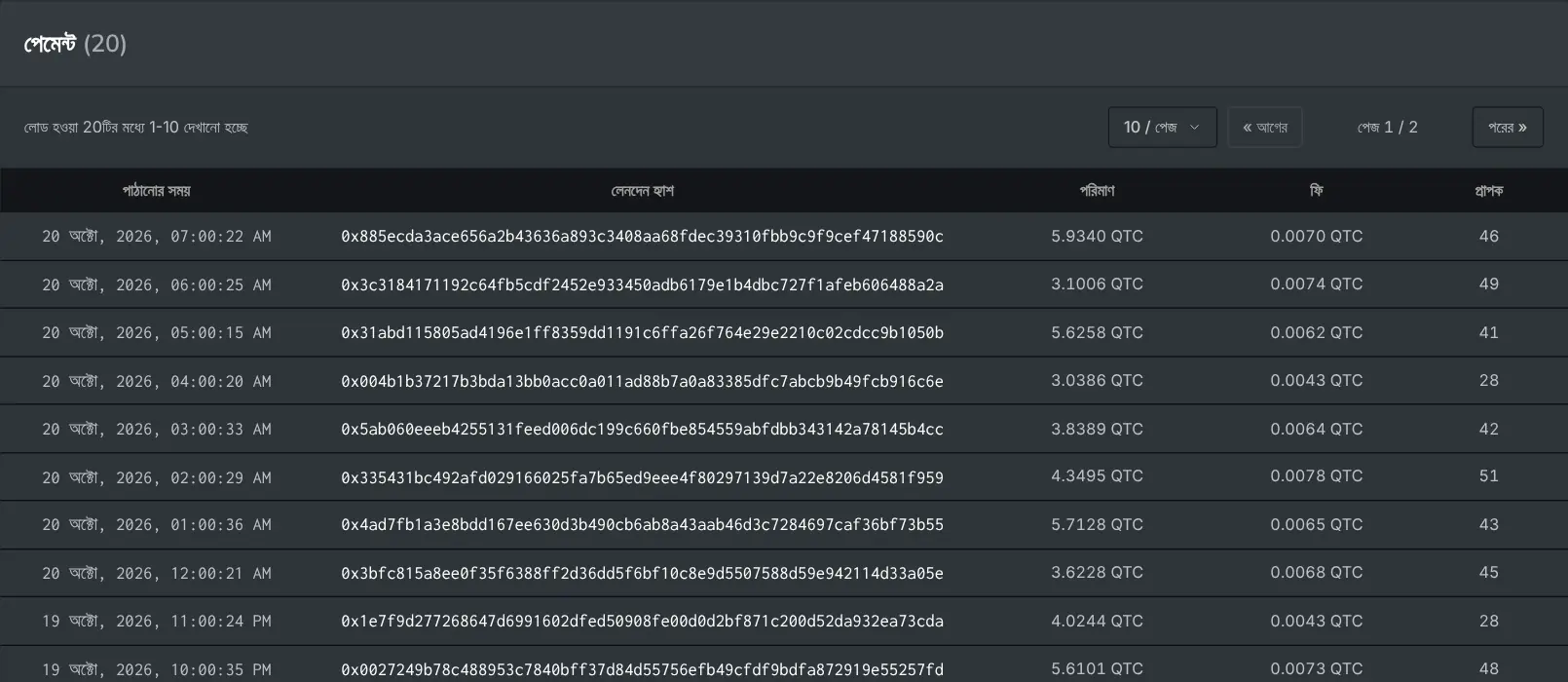Click the পাঠানোর সময় column header
Image resolution: width=1568 pixels, height=682 pixels.
157,191
